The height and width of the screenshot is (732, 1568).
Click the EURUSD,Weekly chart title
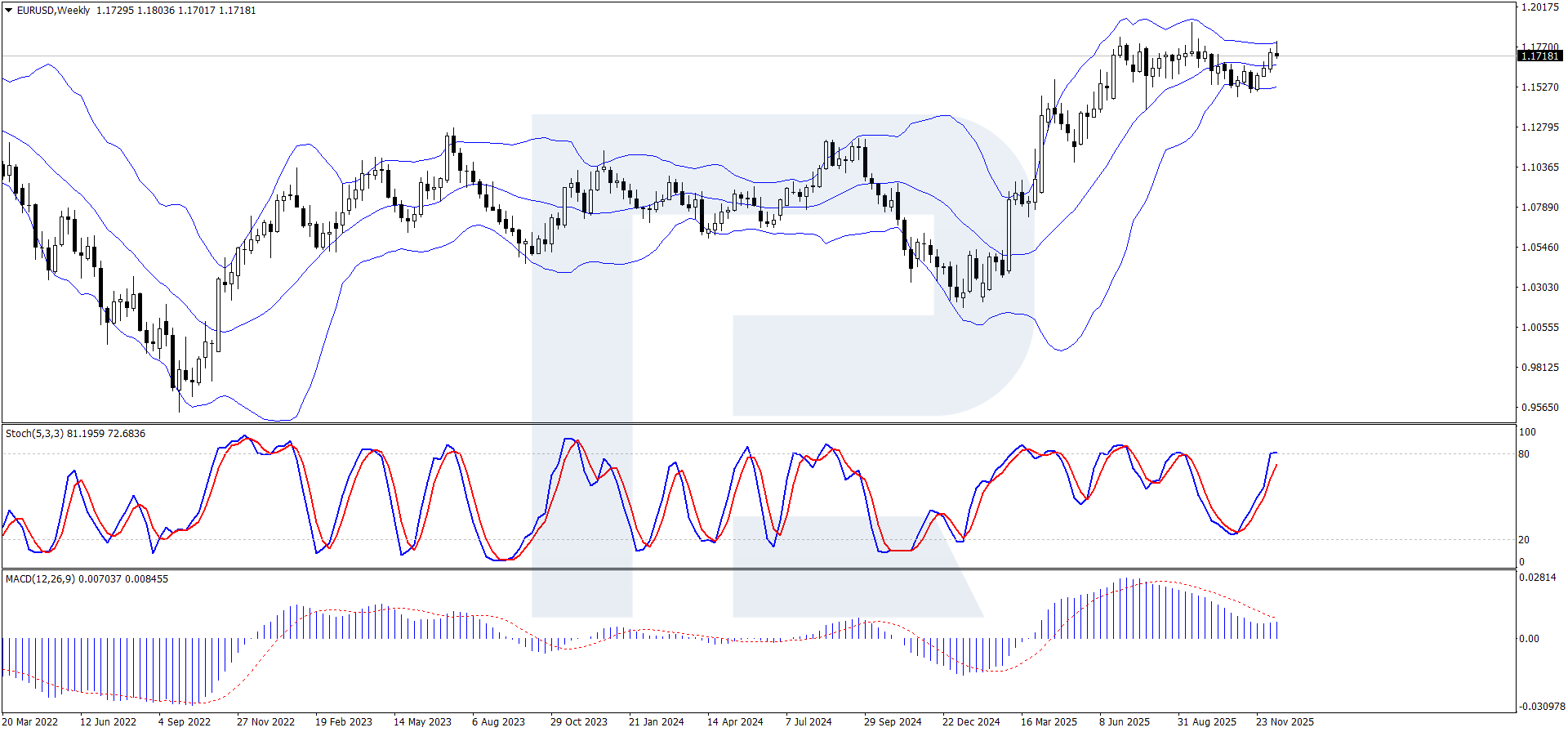coord(54,11)
